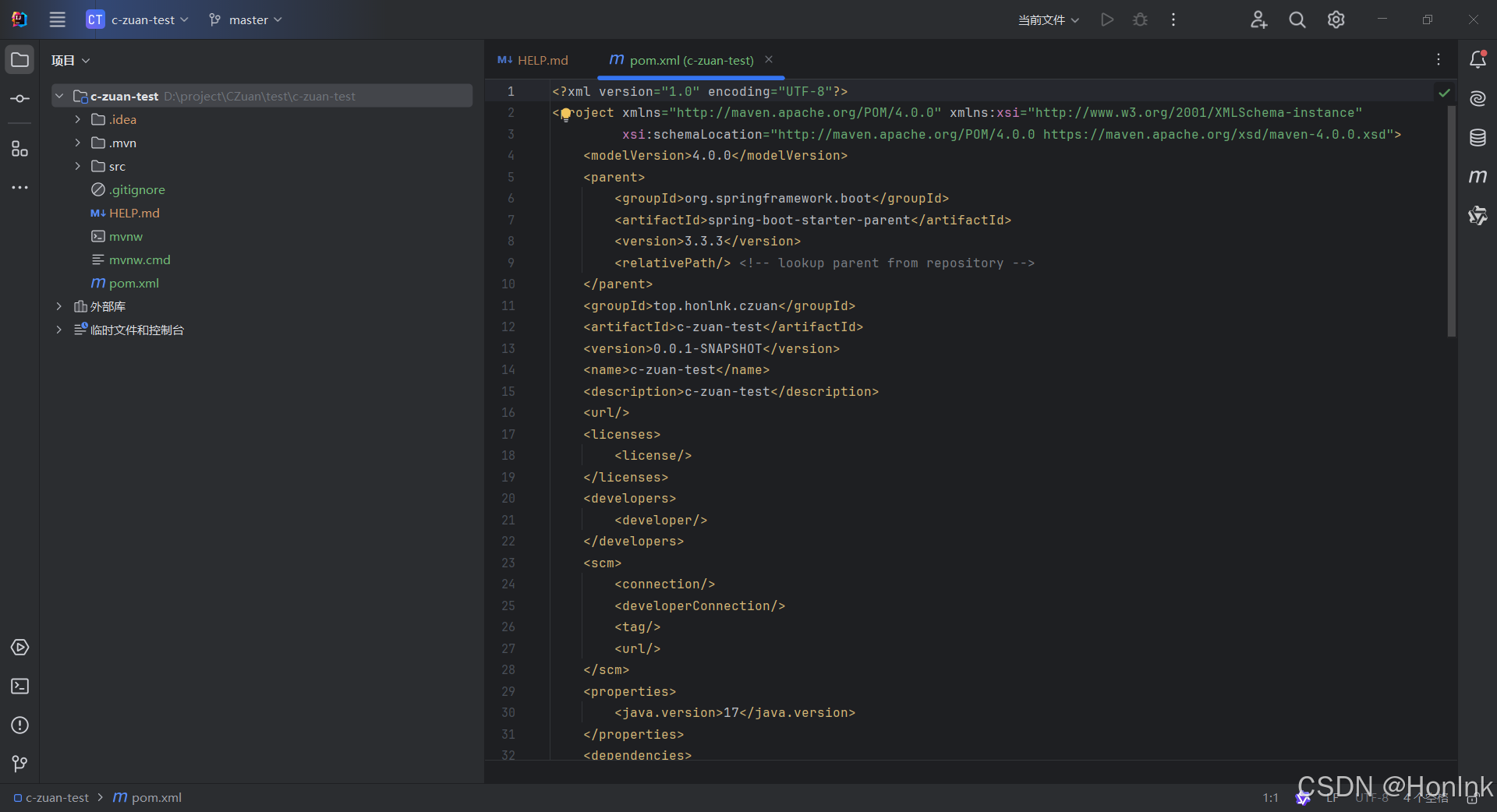Run the current file
Screen dimensions: 1497x812
point(1107,19)
